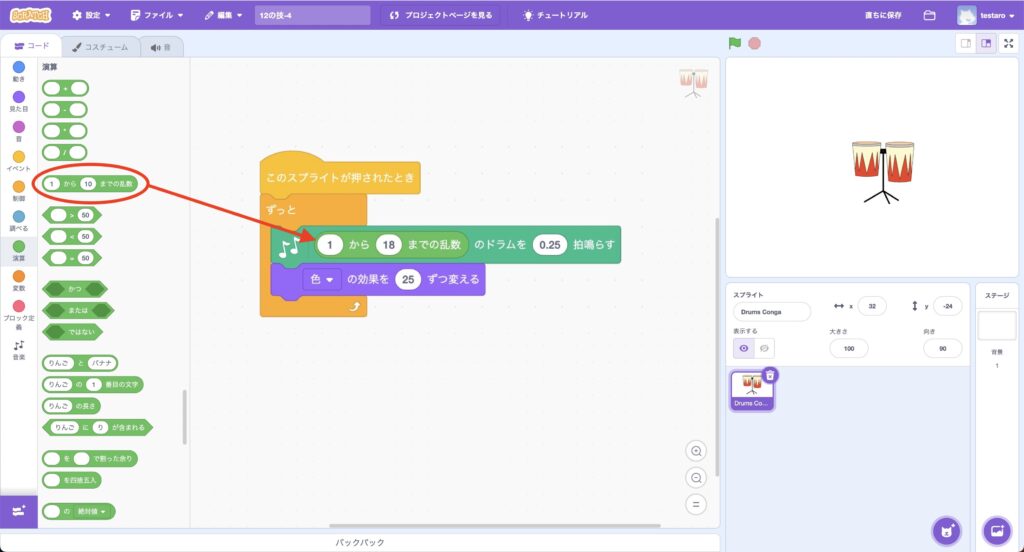Switch to the sound tab

161,47
